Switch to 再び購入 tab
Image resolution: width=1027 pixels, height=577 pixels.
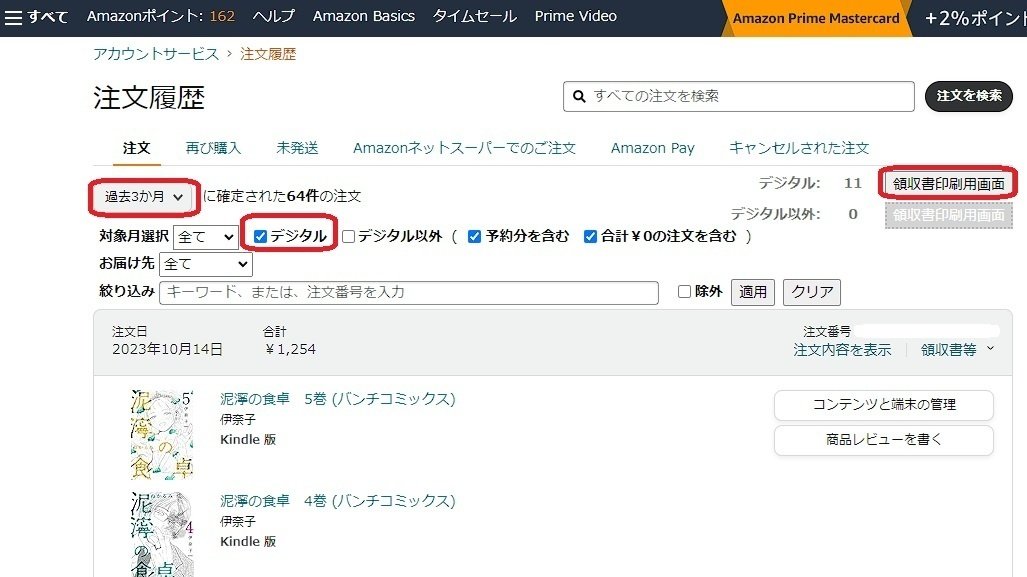point(214,148)
